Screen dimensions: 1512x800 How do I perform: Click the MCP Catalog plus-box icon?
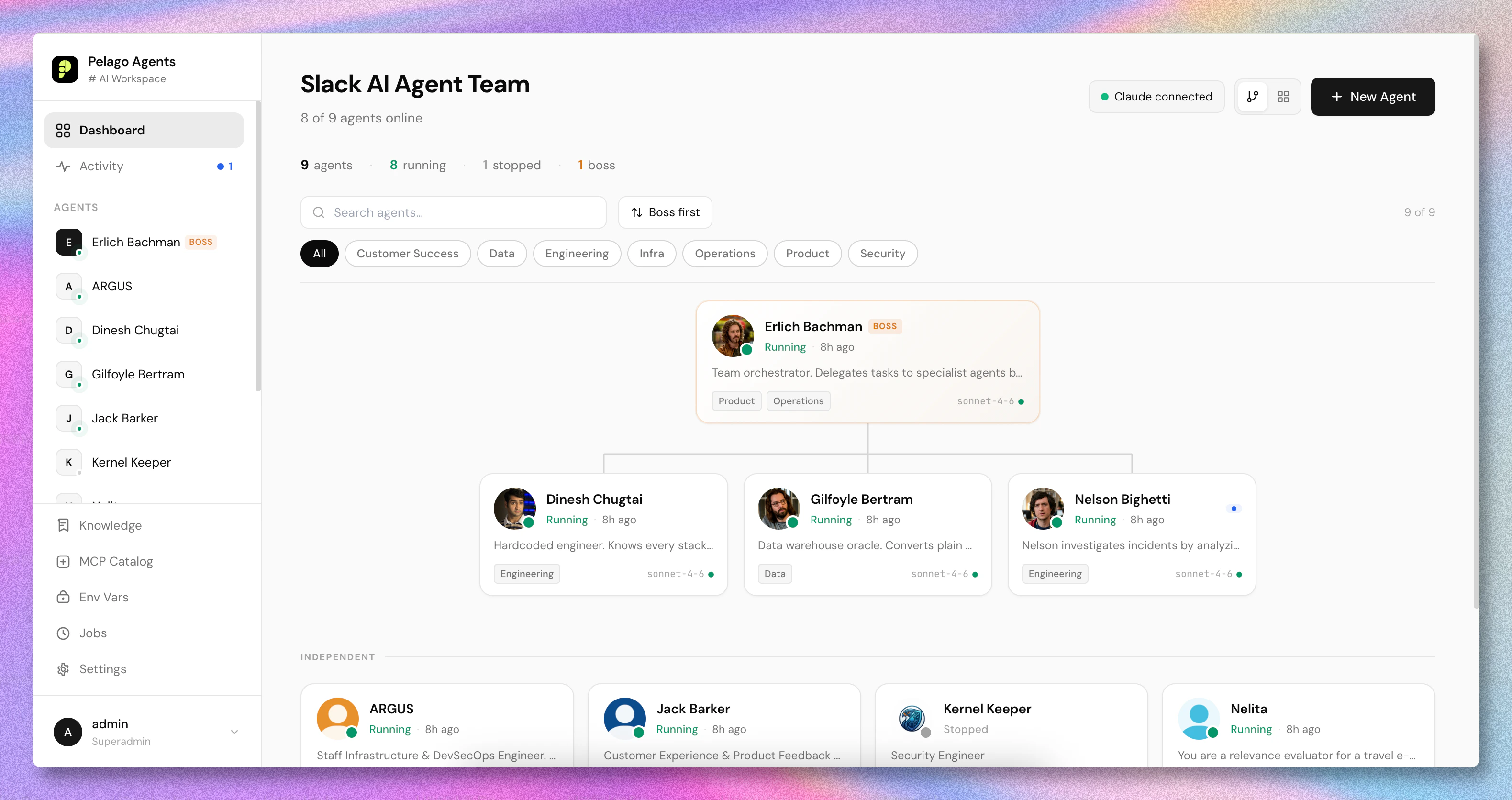(63, 562)
